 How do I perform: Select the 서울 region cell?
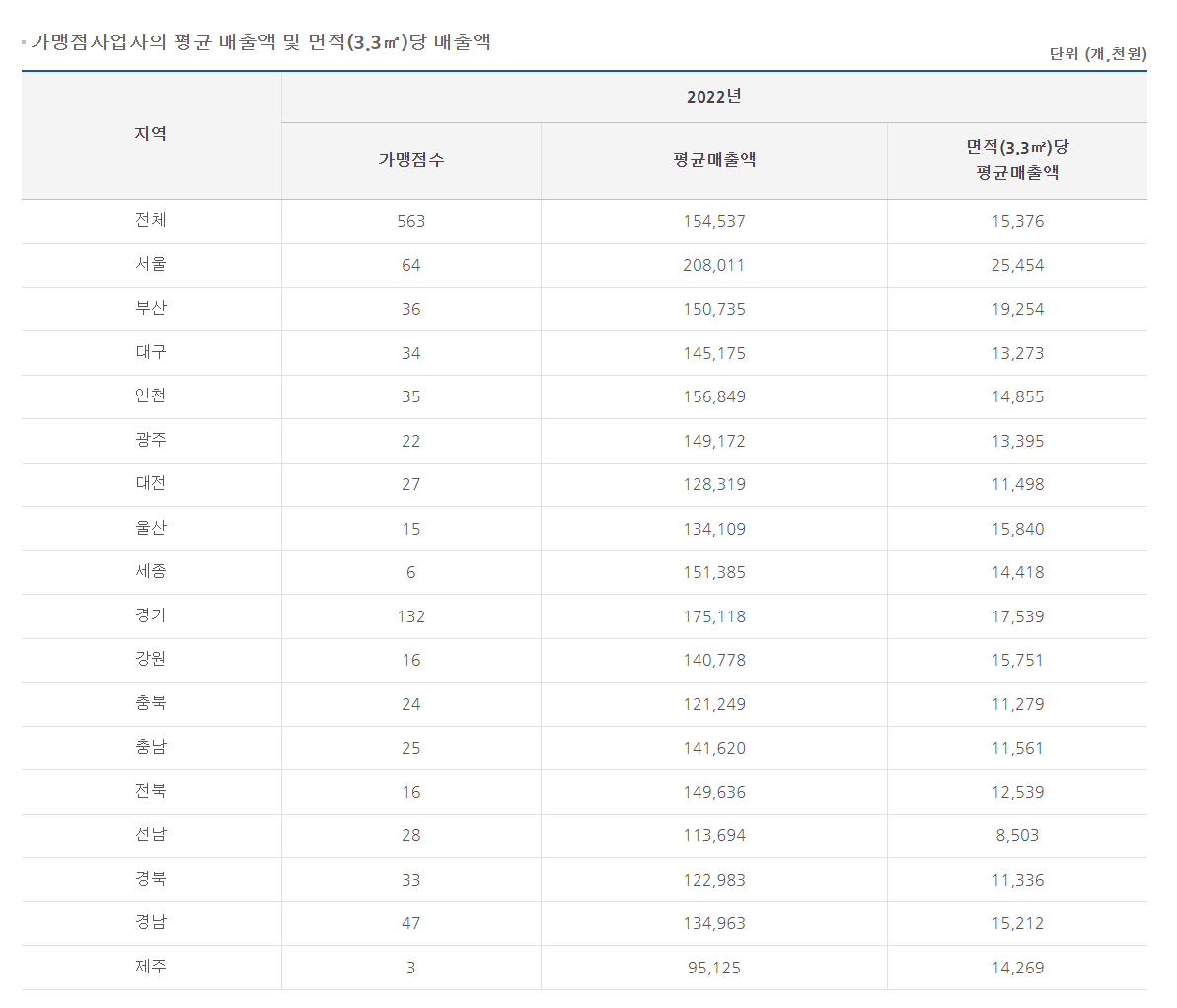151,264
